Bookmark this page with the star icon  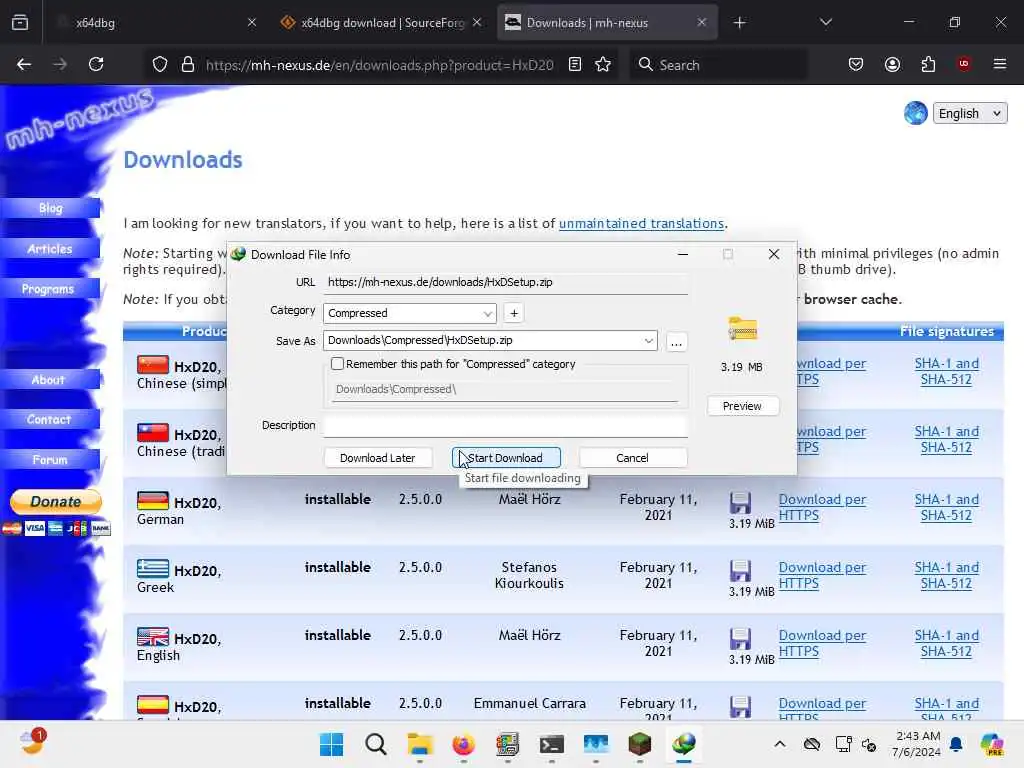pyautogui.click(x=603, y=64)
